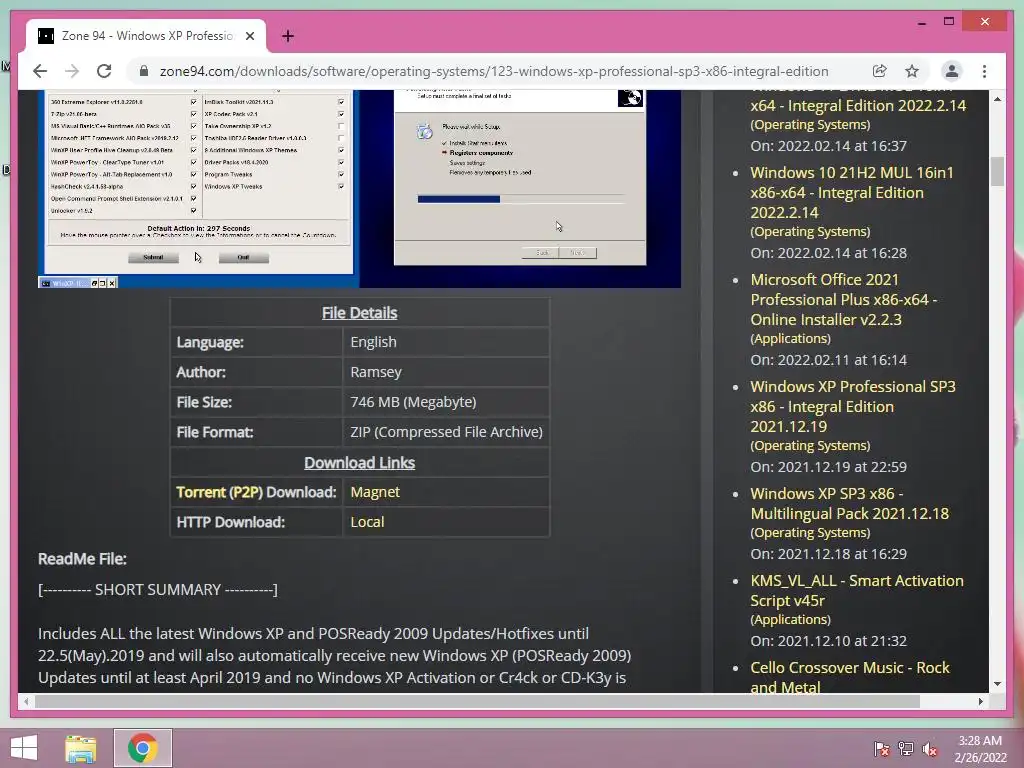Image resolution: width=1024 pixels, height=768 pixels.
Task: Select ZIP (Compressed File Archive) text
Action: [x=447, y=432]
